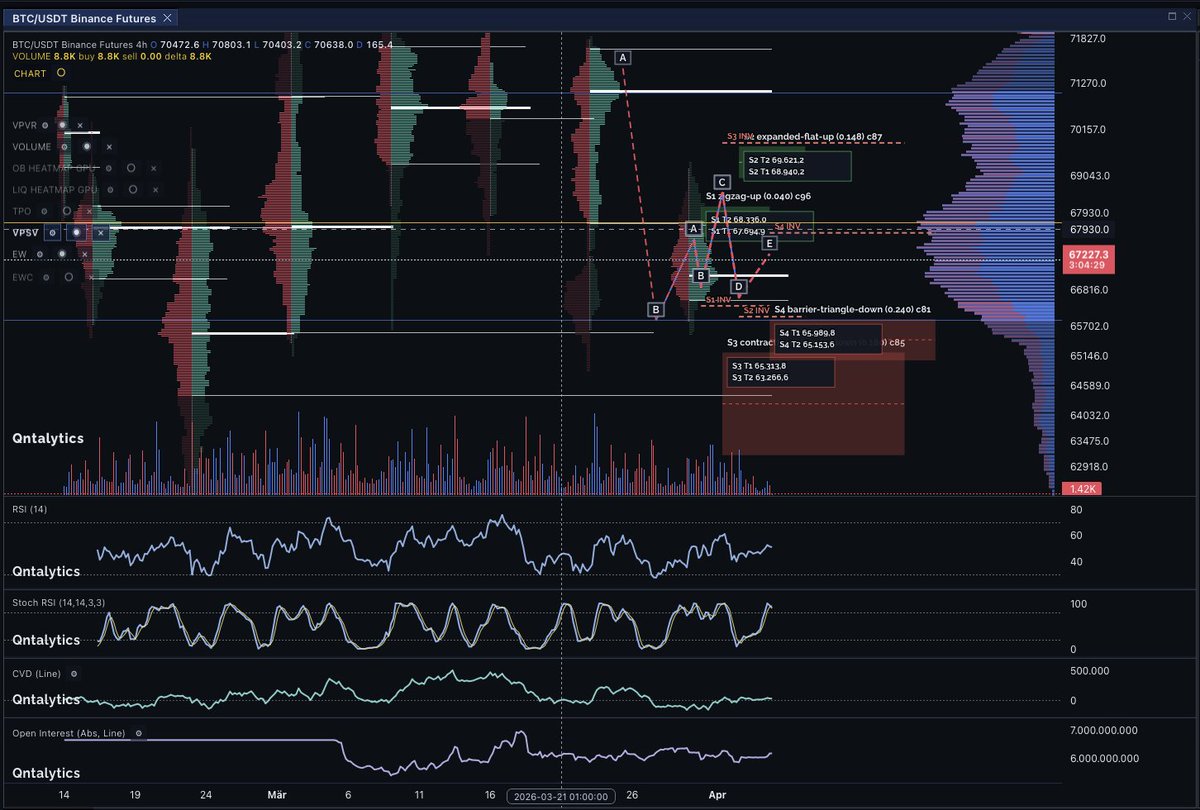Remove the TPO indicator with its x
Image resolution: width=1200 pixels, height=810 pixels.
89,211
